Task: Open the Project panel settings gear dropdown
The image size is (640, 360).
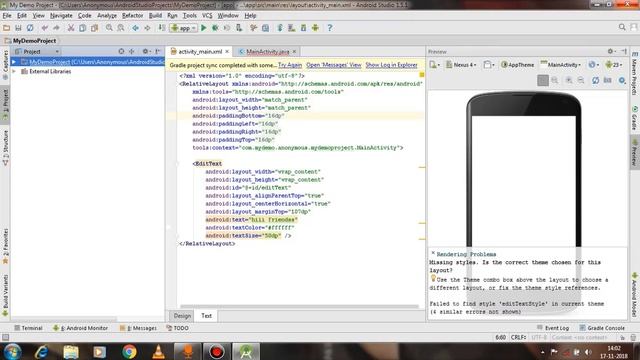Action: 146,51
